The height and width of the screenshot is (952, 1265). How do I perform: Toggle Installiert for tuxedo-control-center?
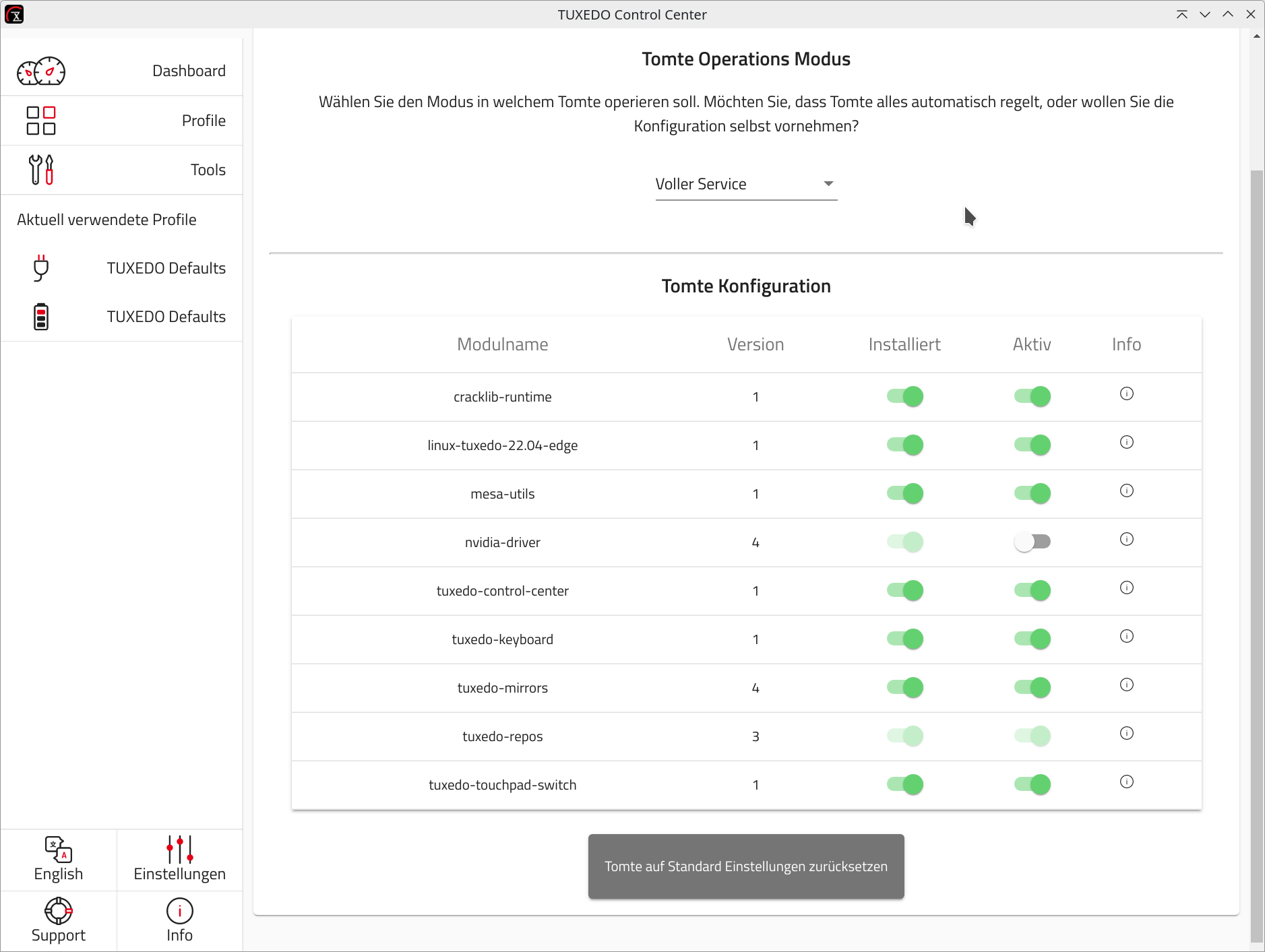point(904,590)
